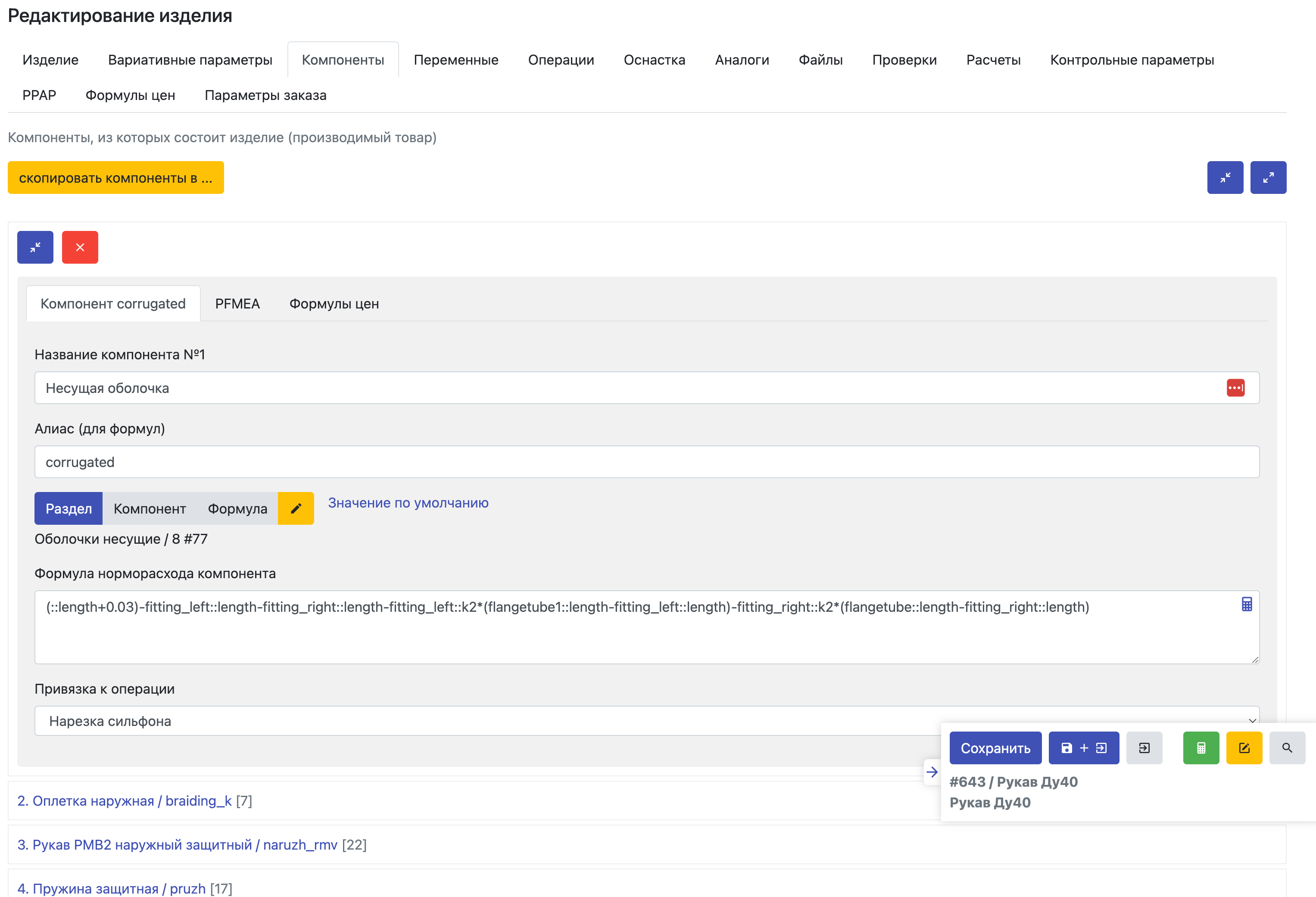This screenshot has width=1316, height=897.
Task: Switch to the PFMEA sub-tab
Action: [x=237, y=304]
